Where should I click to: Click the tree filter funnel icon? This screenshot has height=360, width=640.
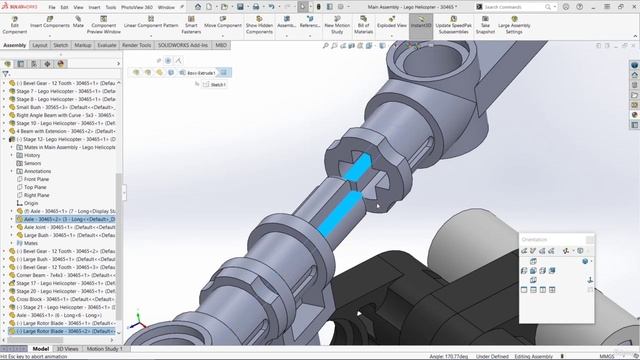coord(5,74)
